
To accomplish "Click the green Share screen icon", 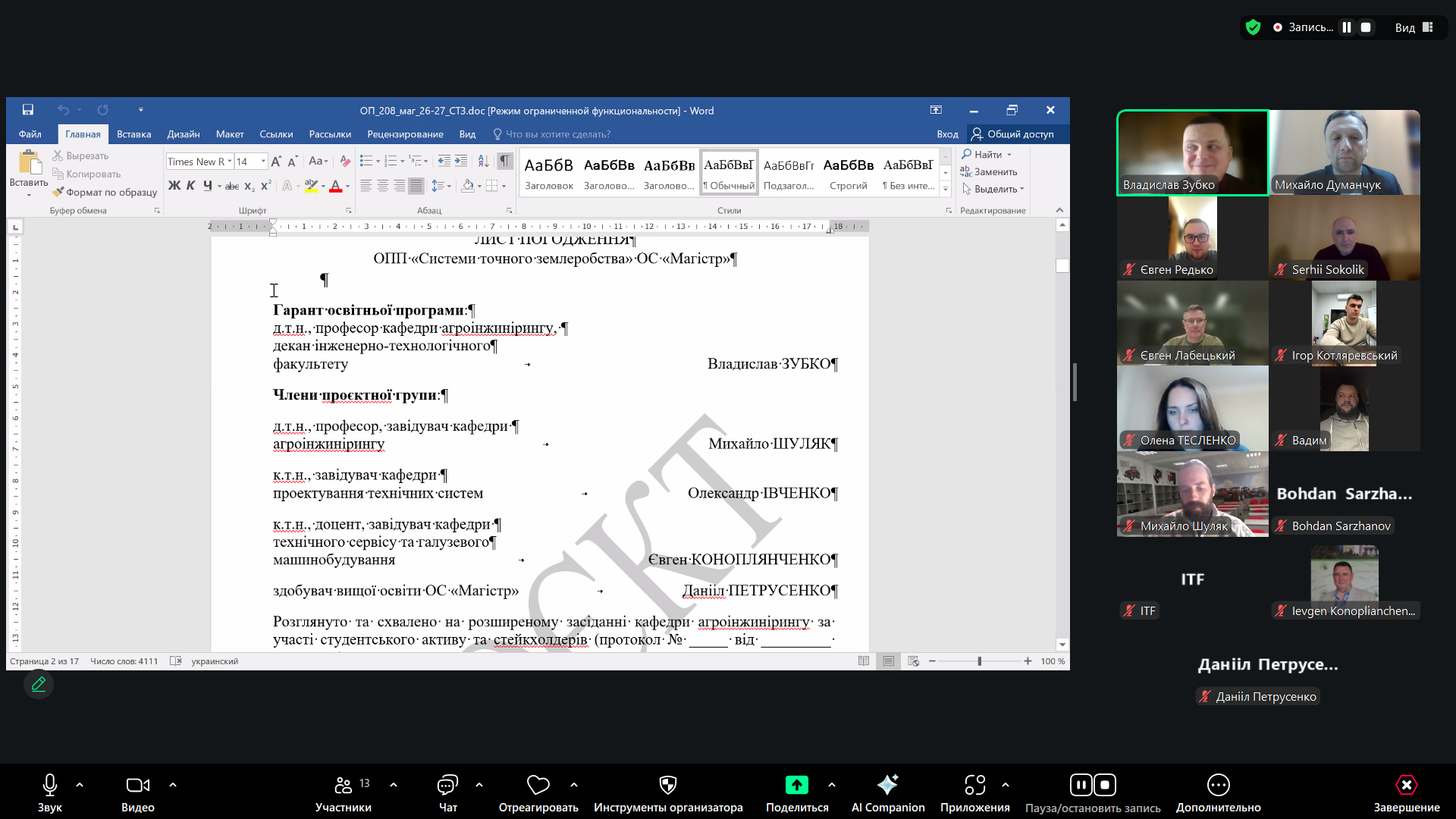I will pyautogui.click(x=796, y=785).
